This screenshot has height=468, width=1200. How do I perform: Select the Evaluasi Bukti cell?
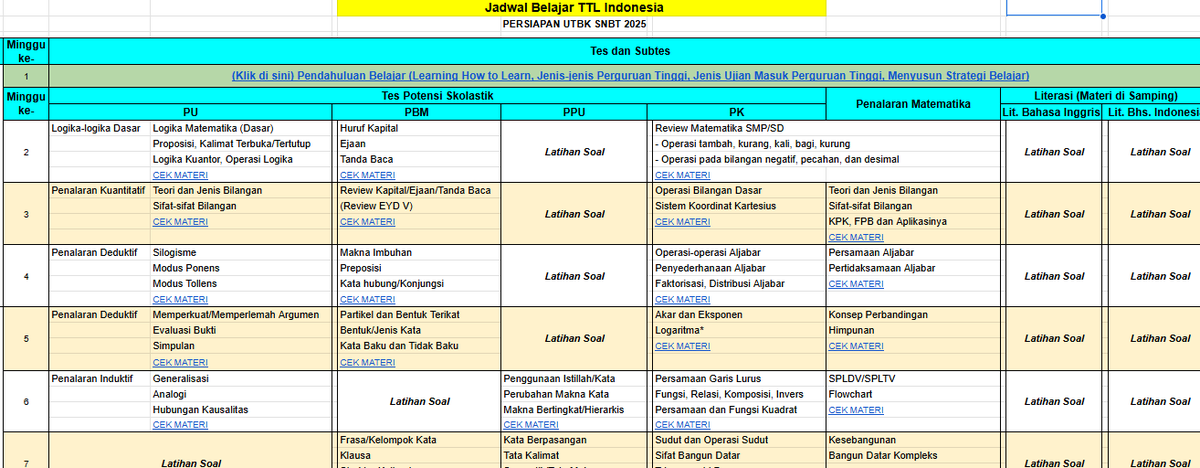243,330
